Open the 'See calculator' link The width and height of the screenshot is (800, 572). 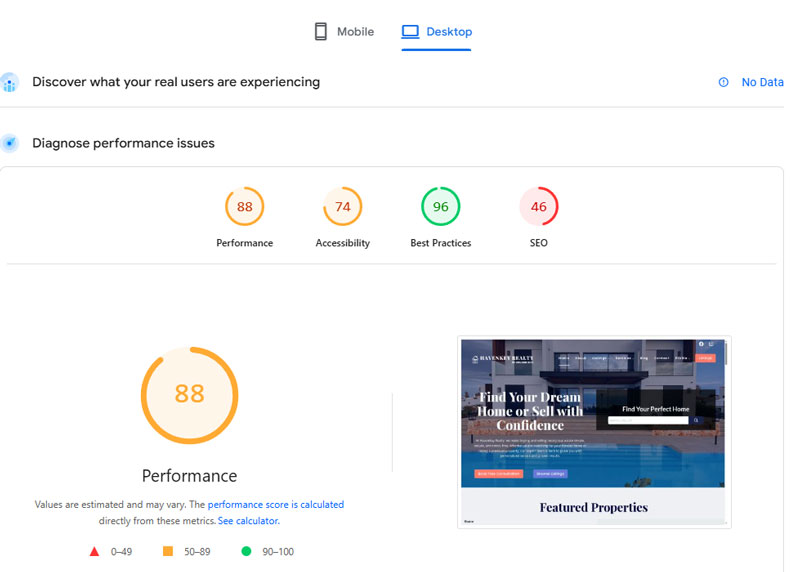[248, 521]
